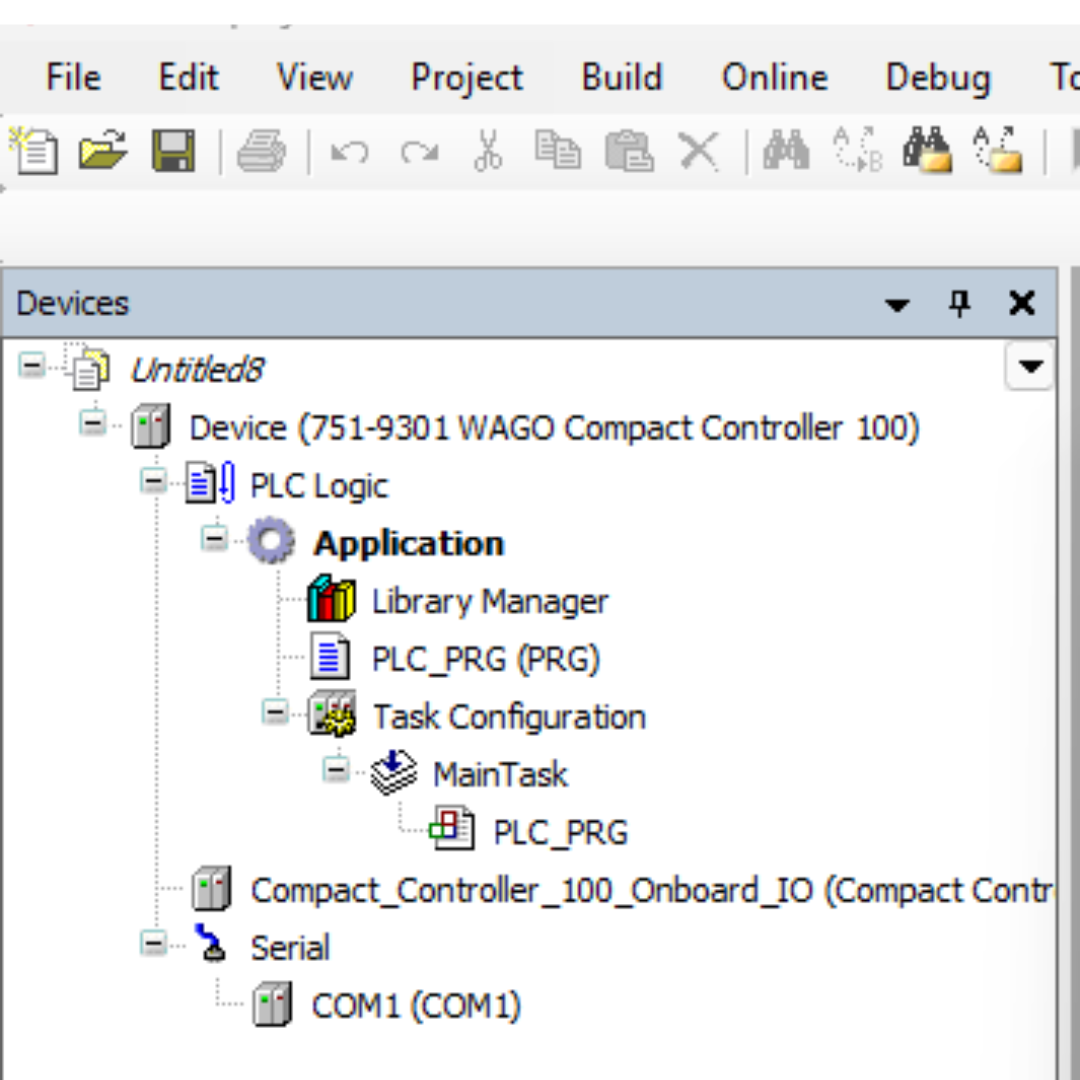Image resolution: width=1080 pixels, height=1080 pixels.
Task: Click the Save toolbar button
Action: click(174, 148)
